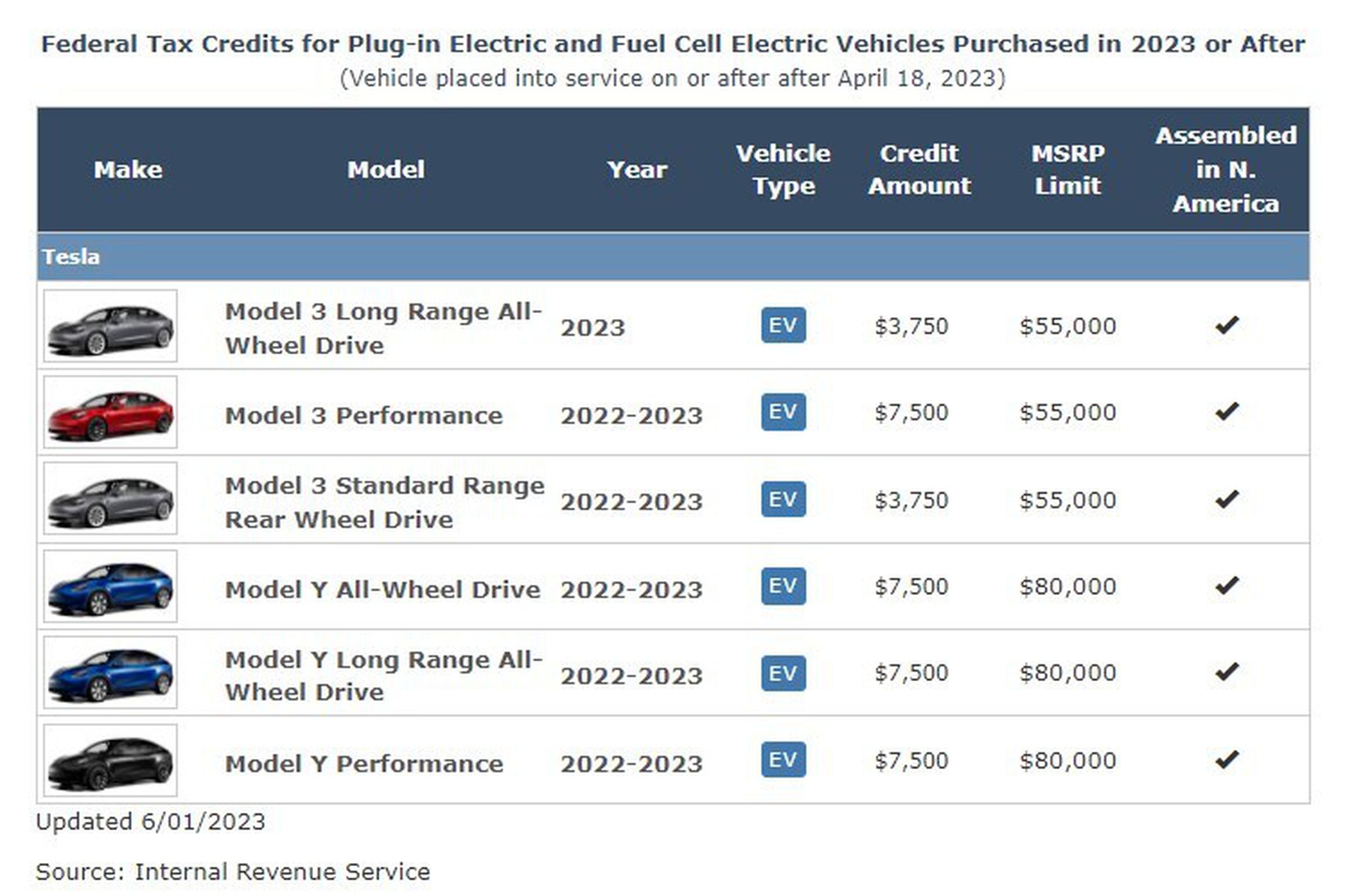
Task: Click the Assembled in N. America column header
Action: (1226, 170)
